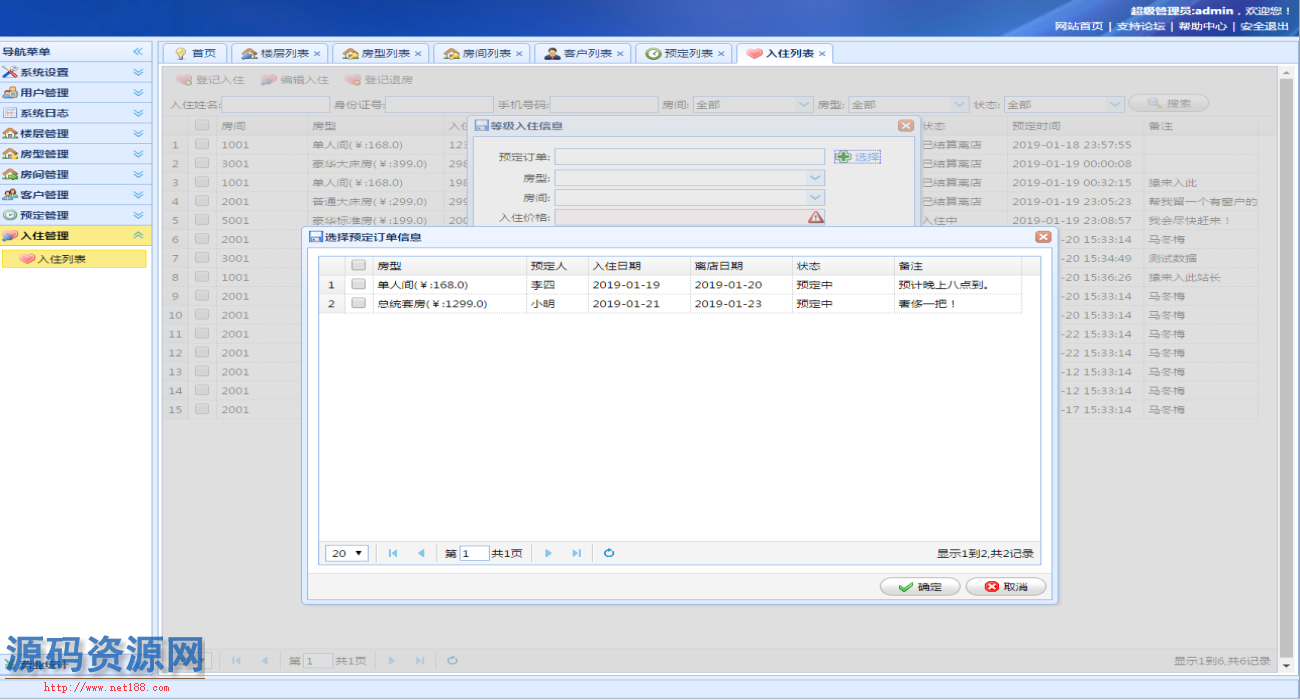Expand the 系统设置 menu section
This screenshot has height=700, width=1300.
click(x=138, y=72)
